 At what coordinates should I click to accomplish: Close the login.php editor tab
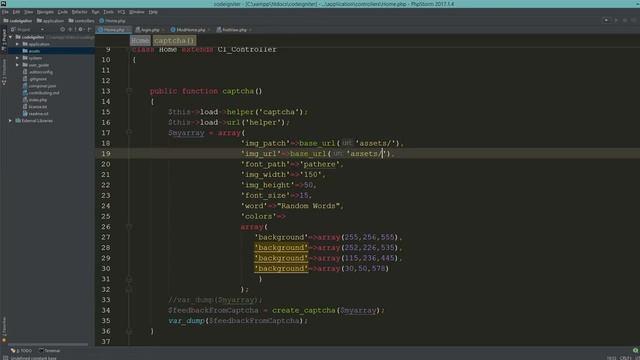click(163, 30)
